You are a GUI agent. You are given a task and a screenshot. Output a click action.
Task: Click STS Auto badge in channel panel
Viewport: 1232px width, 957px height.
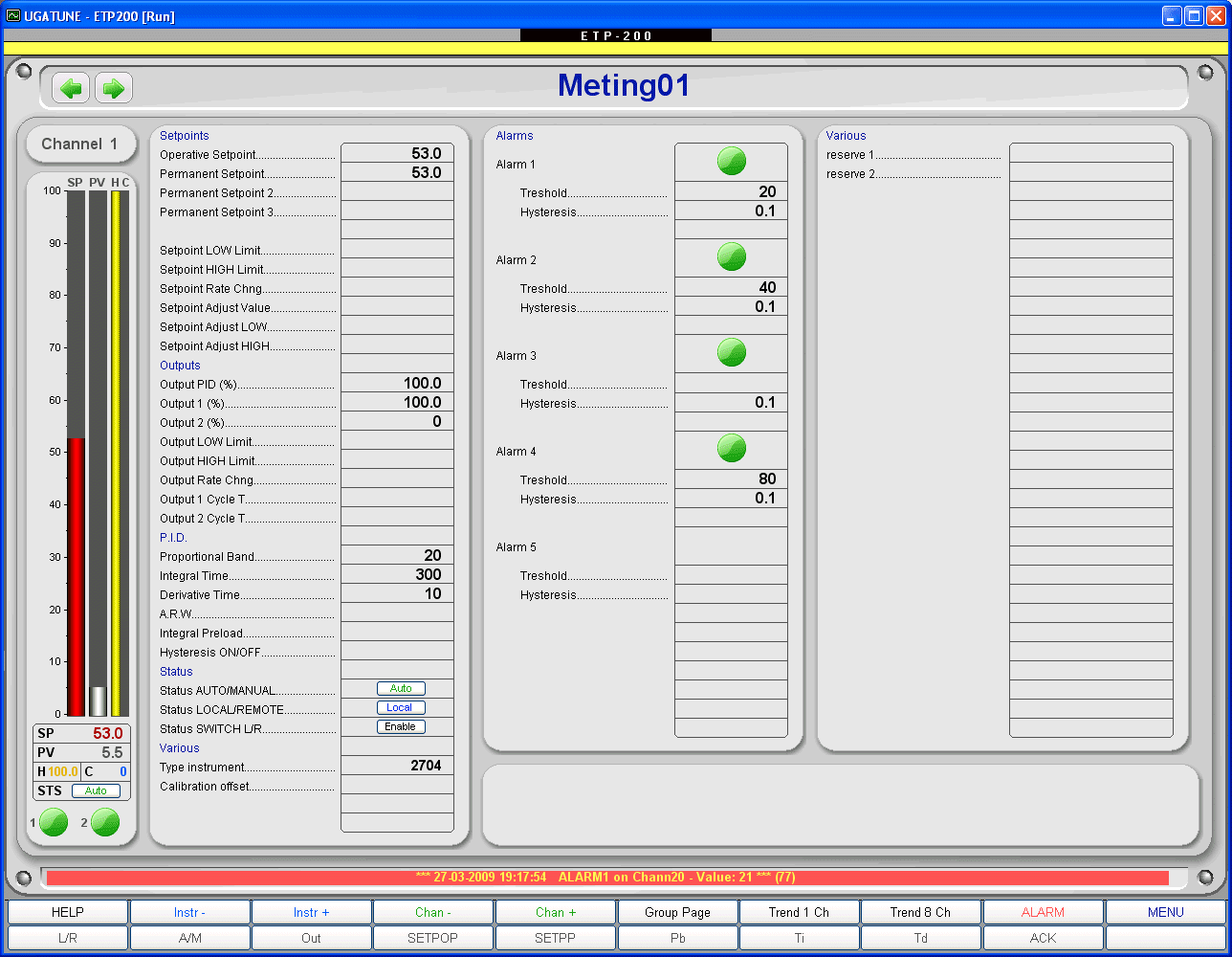click(x=96, y=790)
